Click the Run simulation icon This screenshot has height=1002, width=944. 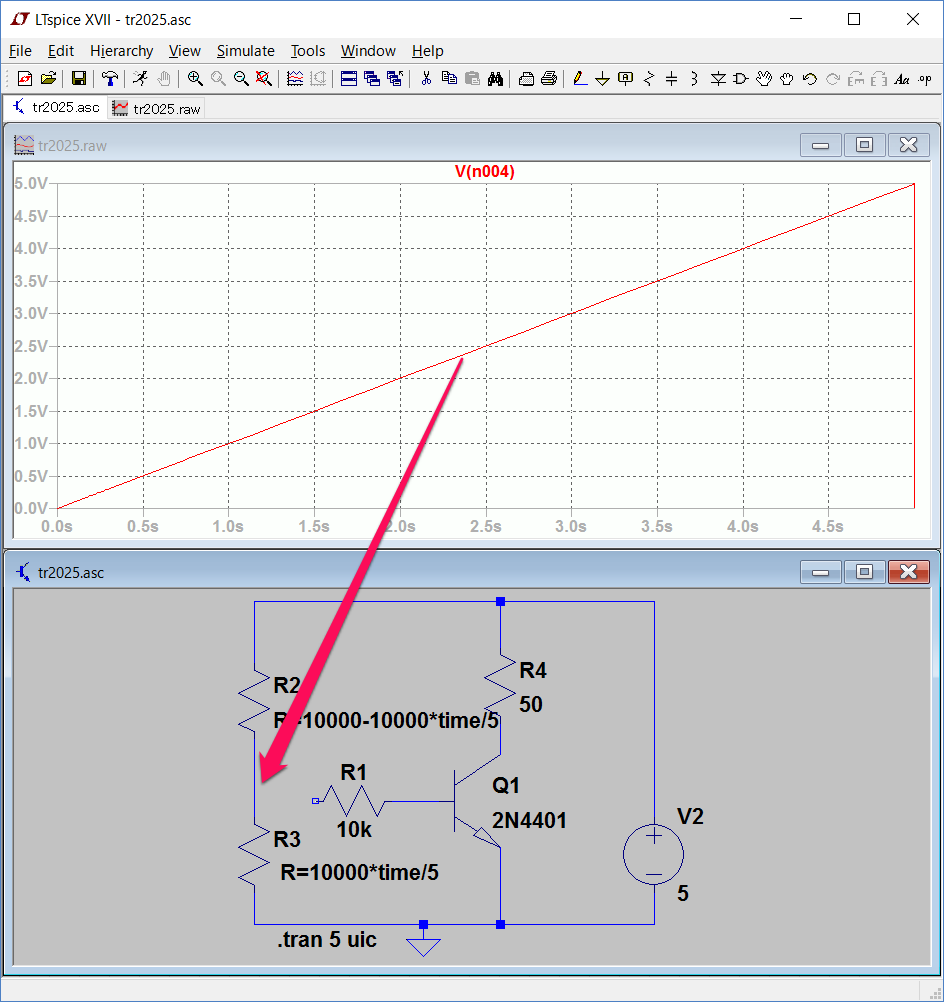141,78
